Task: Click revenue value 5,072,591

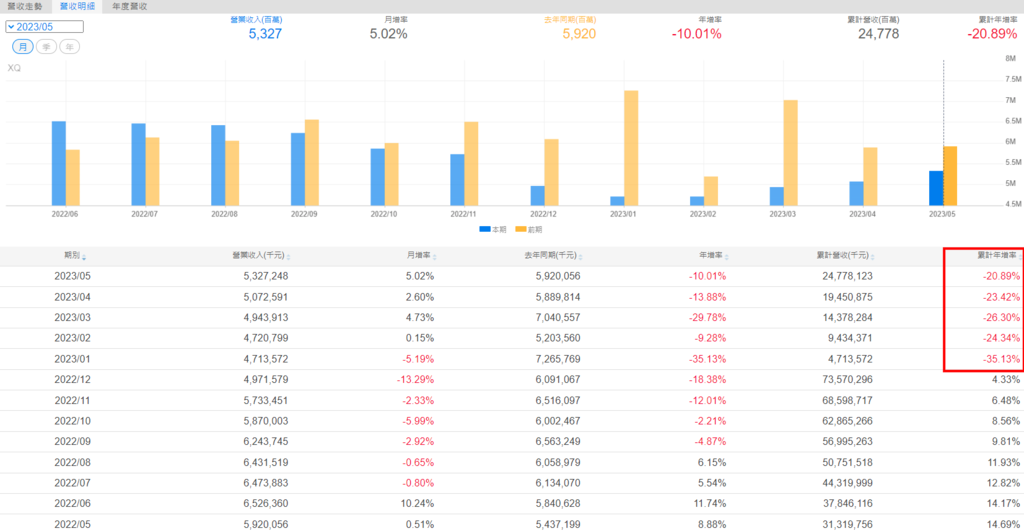Action: coord(266,297)
